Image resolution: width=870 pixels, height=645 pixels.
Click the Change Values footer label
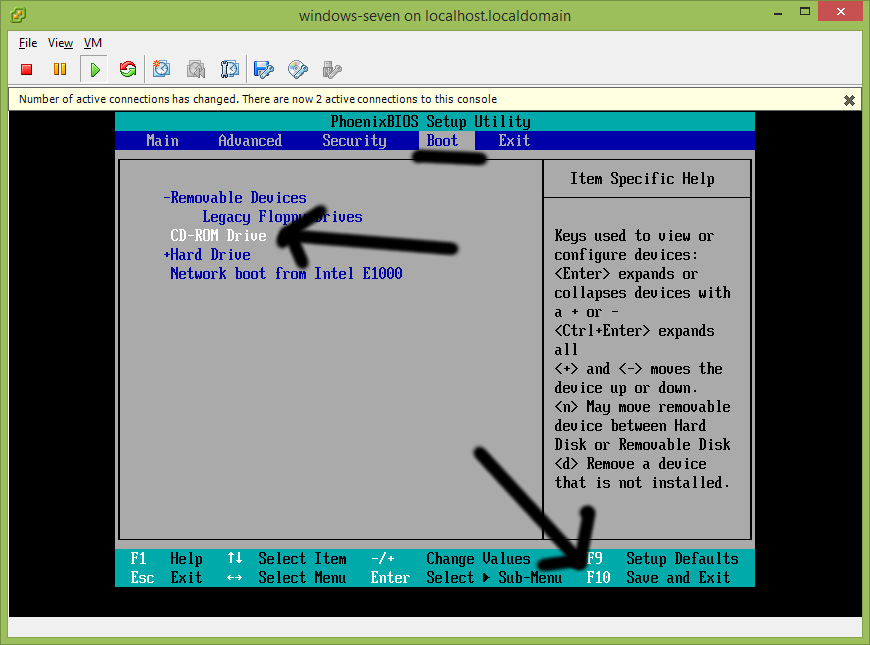[478, 558]
